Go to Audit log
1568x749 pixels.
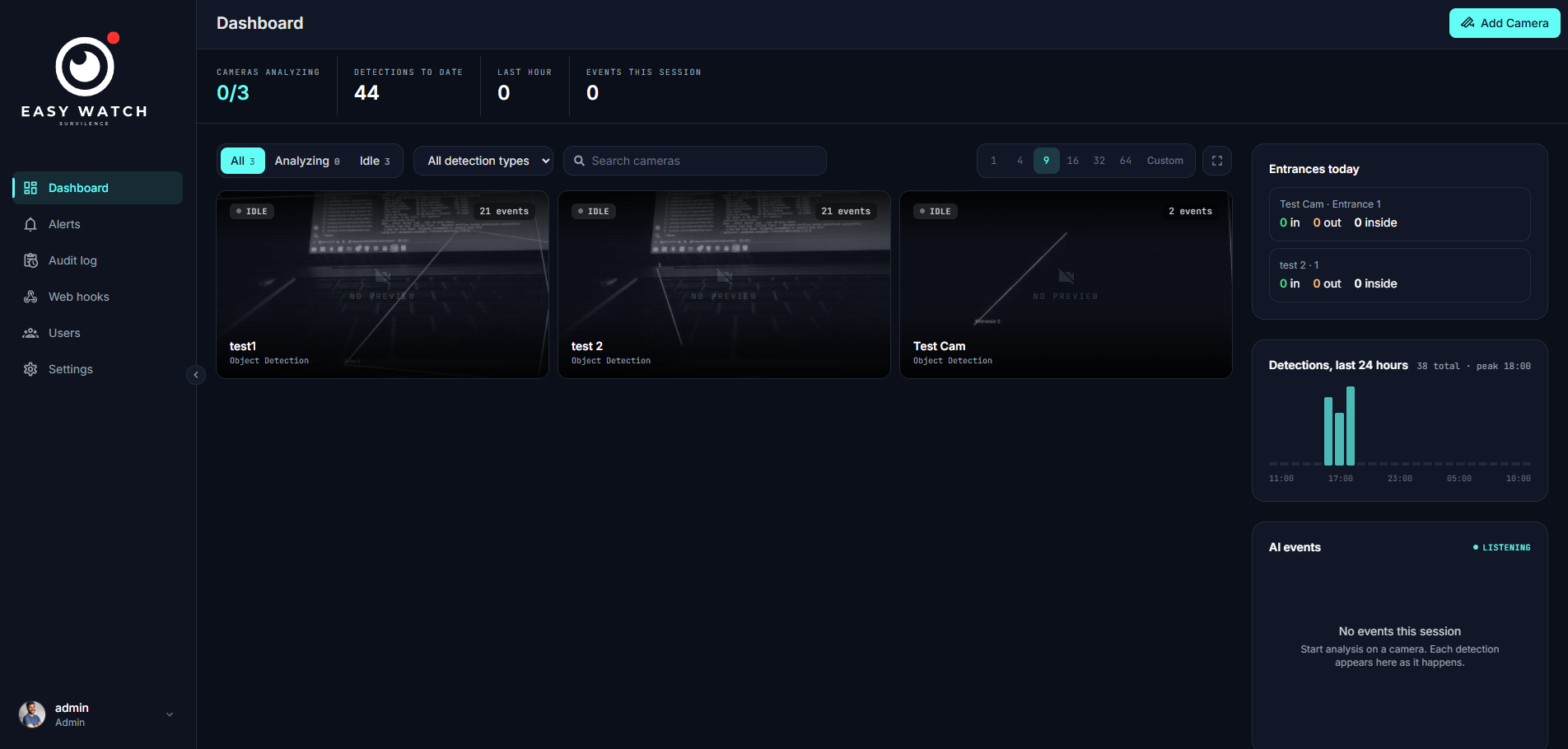point(97,260)
